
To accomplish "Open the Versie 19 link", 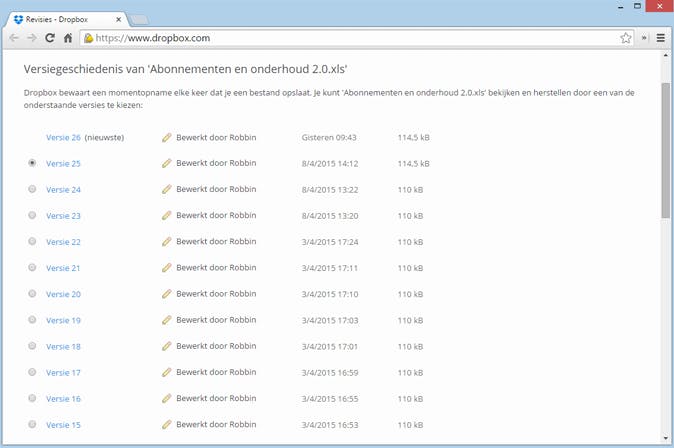I will coord(63,321).
